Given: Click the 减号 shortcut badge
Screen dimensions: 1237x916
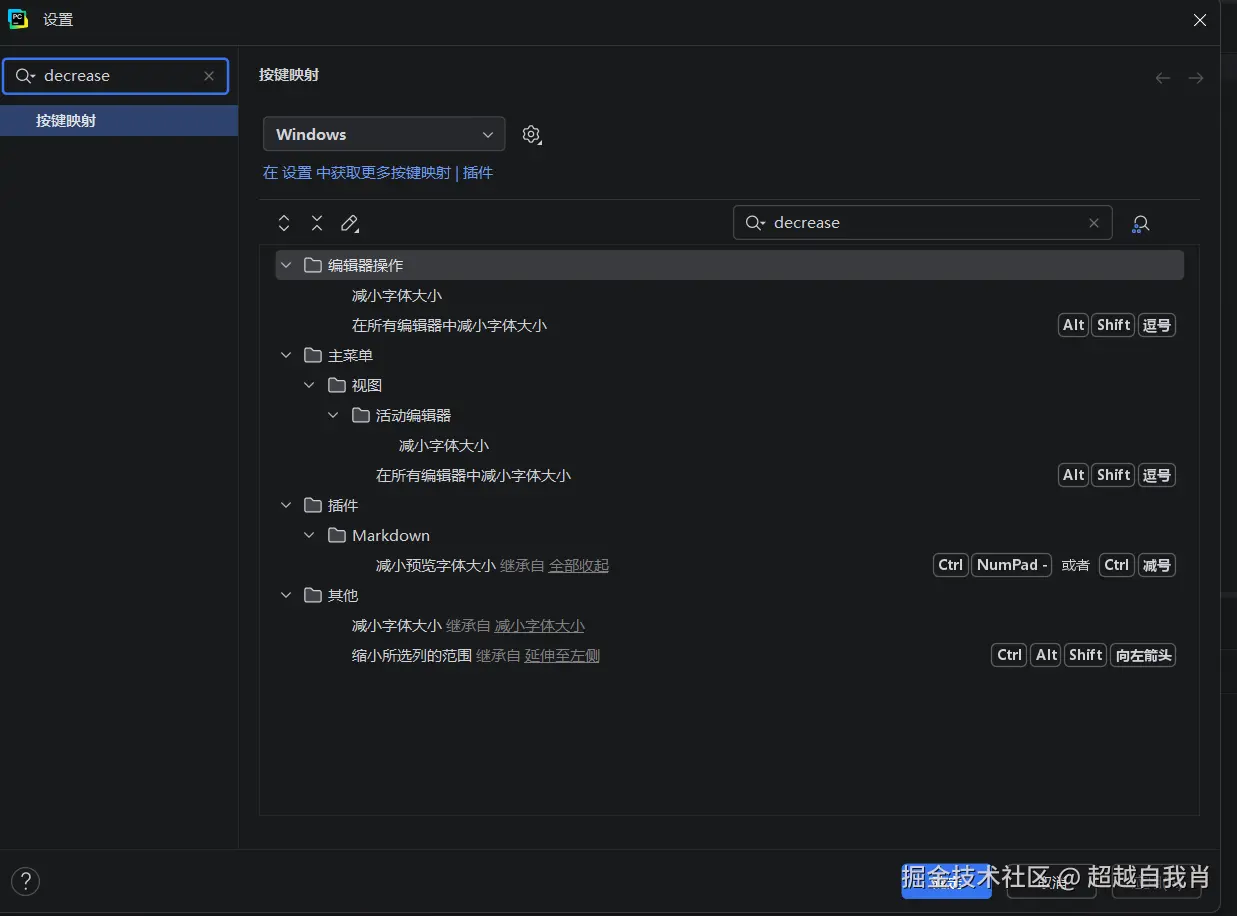Looking at the screenshot, I should click(1157, 565).
